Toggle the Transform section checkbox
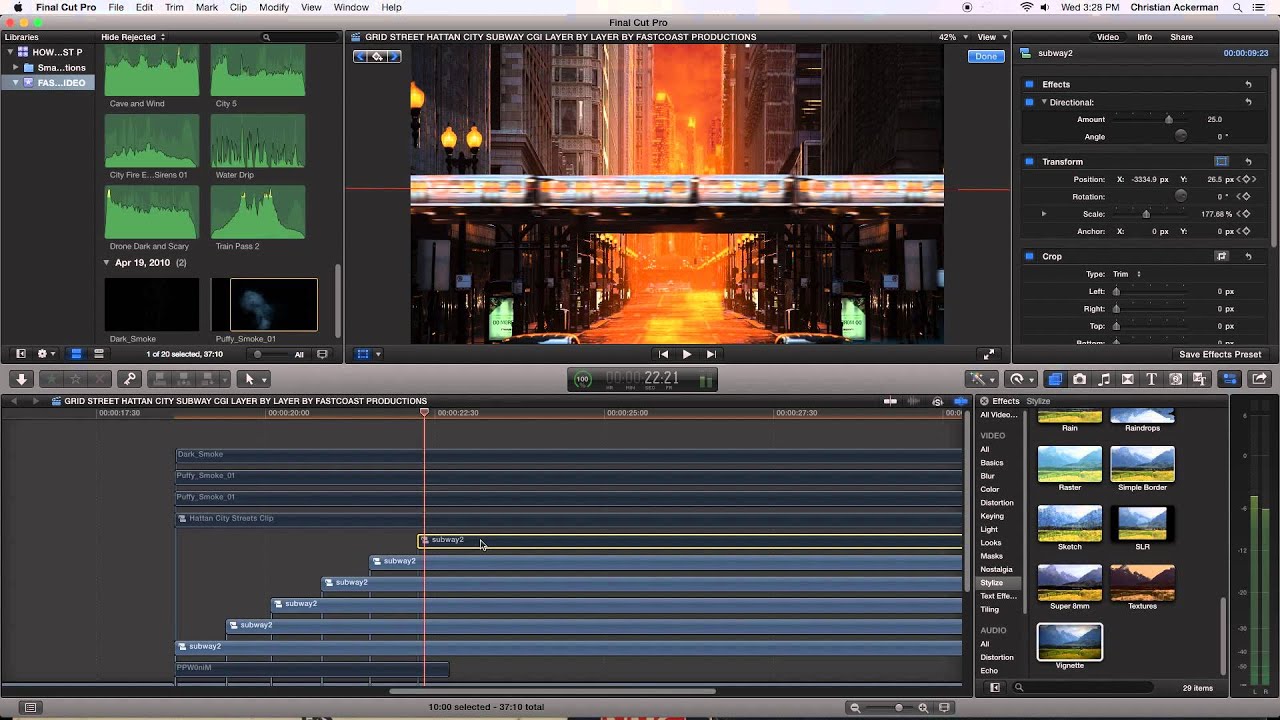The height and width of the screenshot is (720, 1280). pyautogui.click(x=1029, y=161)
